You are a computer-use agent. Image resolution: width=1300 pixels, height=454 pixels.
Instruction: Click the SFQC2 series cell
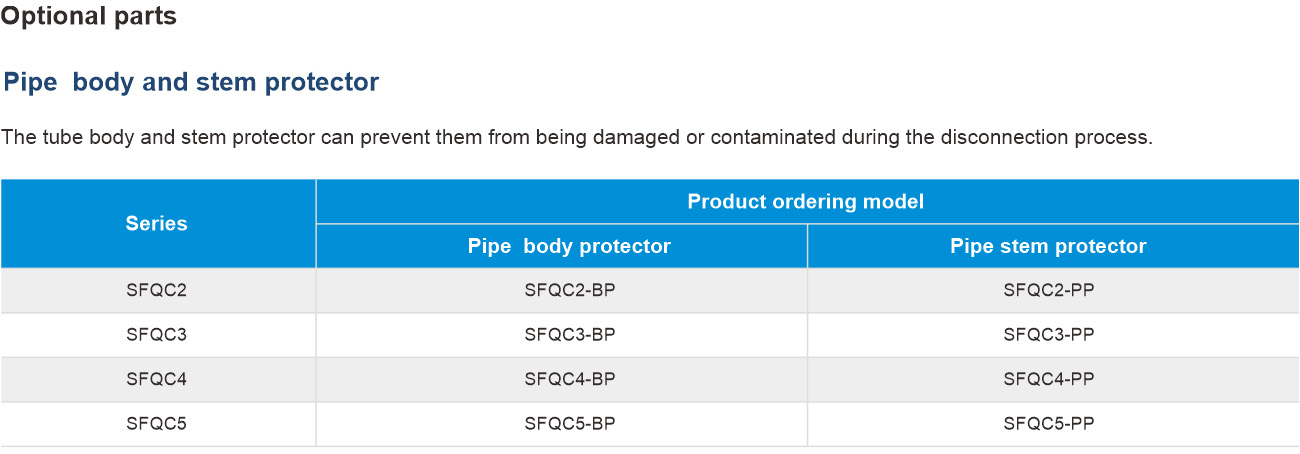tap(157, 291)
